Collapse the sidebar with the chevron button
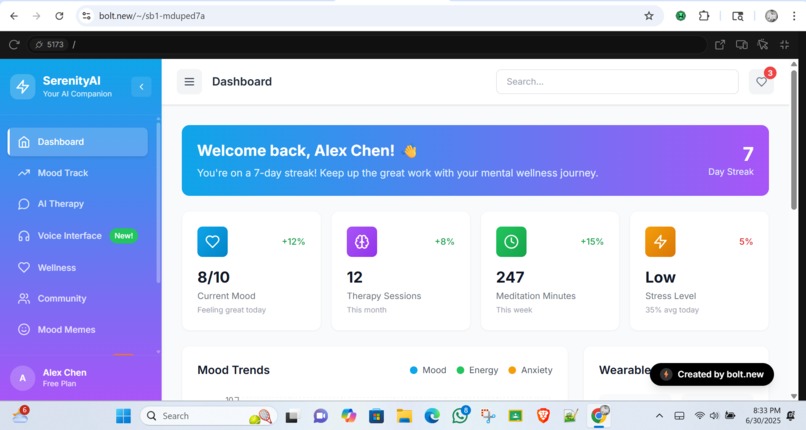This screenshot has width=806, height=430. (x=141, y=86)
